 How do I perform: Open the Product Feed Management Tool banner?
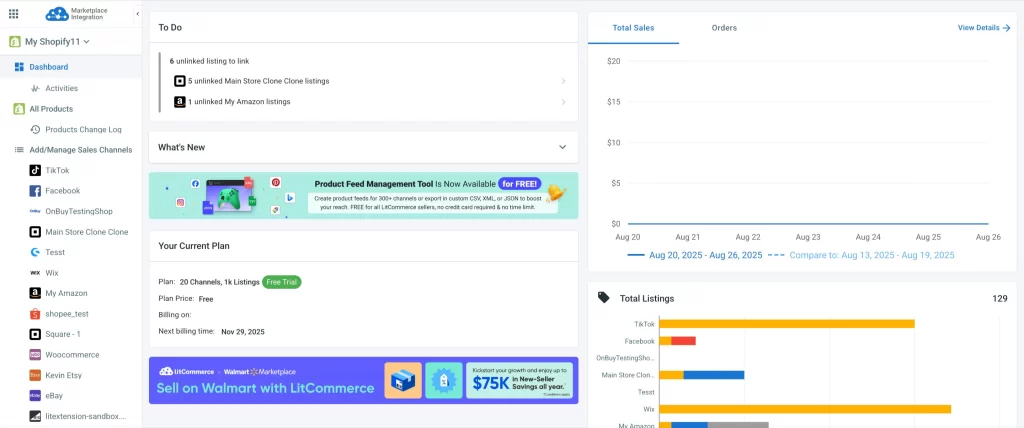tap(364, 195)
